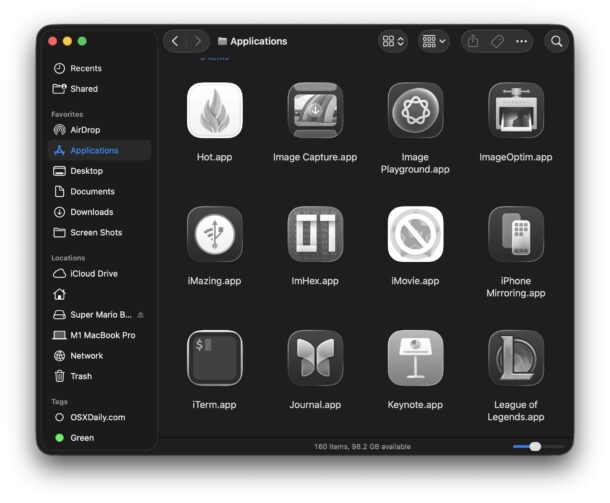Click the League of Legends.app name label
The image size is (610, 503).
(515, 410)
